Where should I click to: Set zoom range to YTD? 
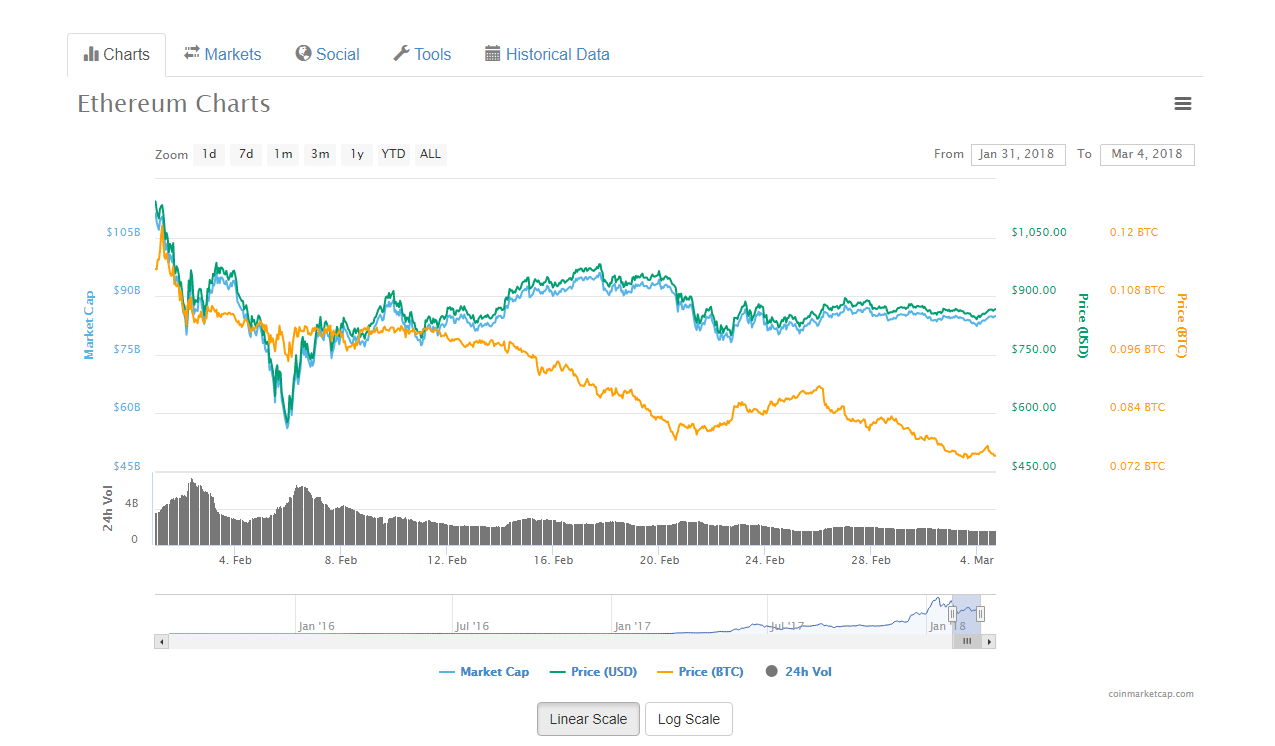pos(394,154)
